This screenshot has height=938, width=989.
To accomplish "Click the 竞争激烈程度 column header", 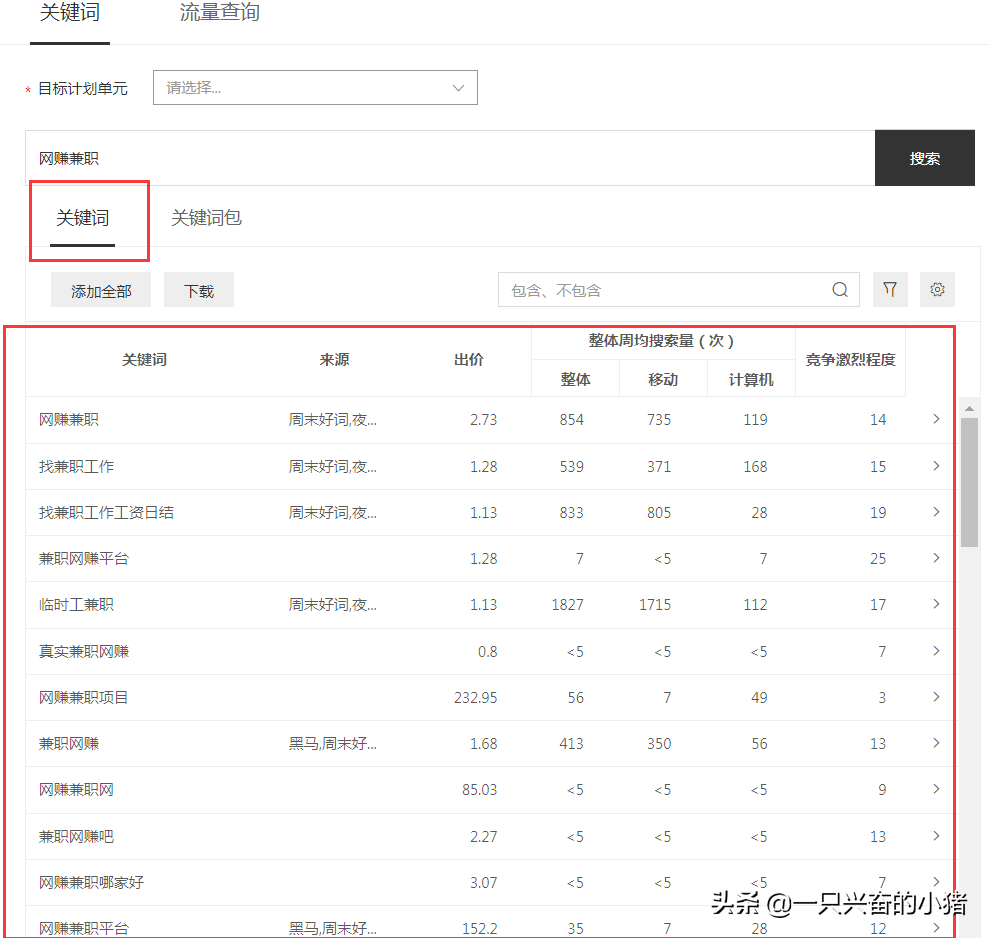I will (850, 360).
